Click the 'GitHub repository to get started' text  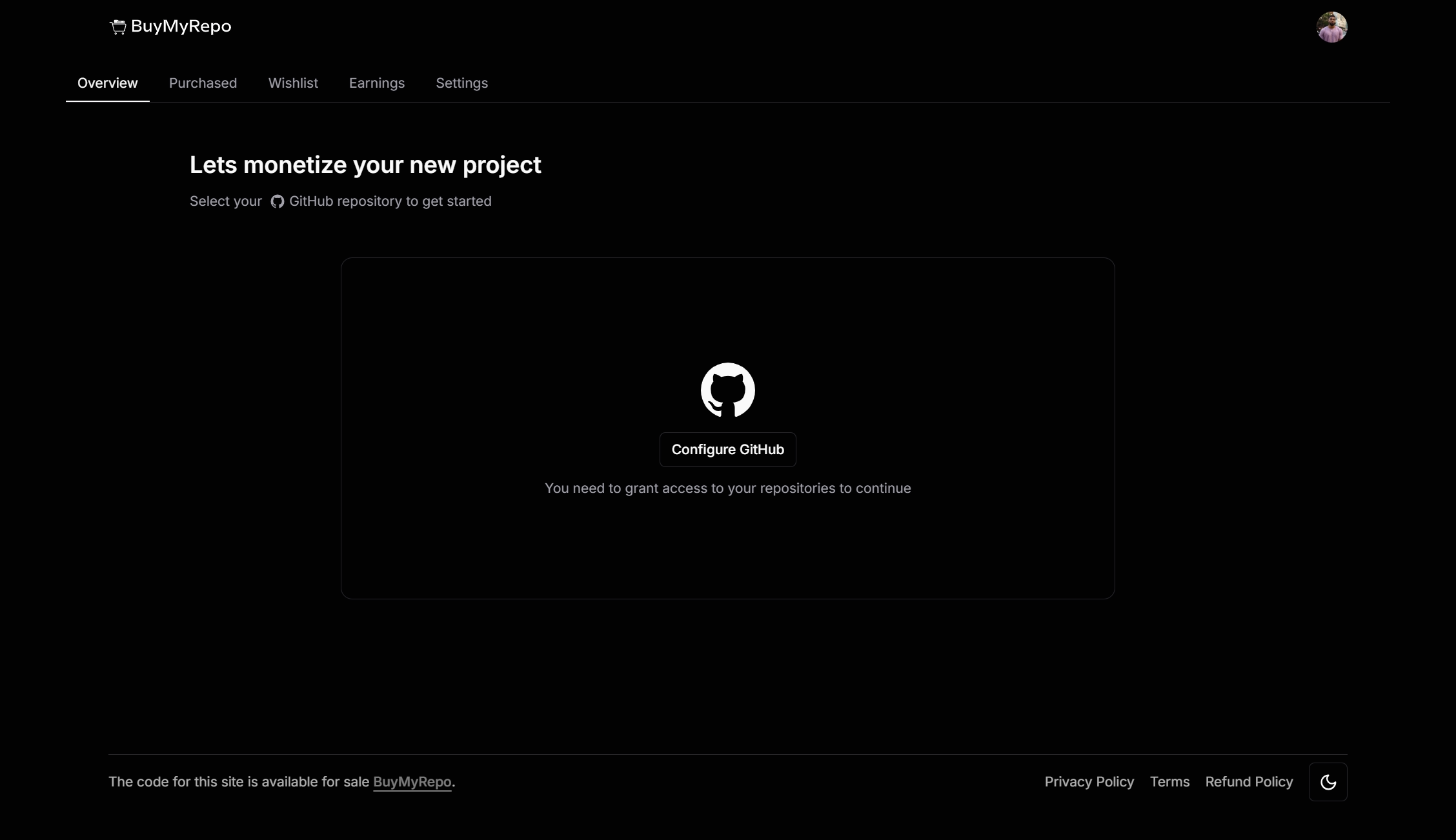coord(390,201)
